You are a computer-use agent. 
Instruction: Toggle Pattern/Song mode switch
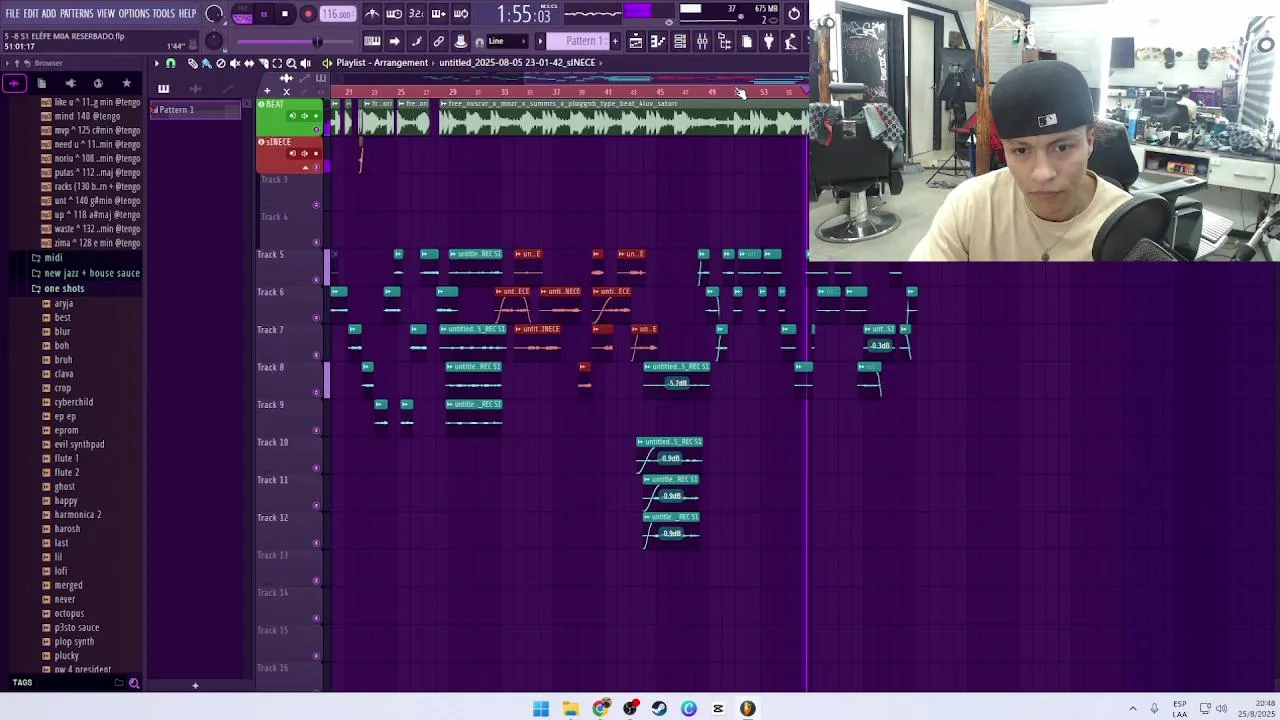click(242, 14)
